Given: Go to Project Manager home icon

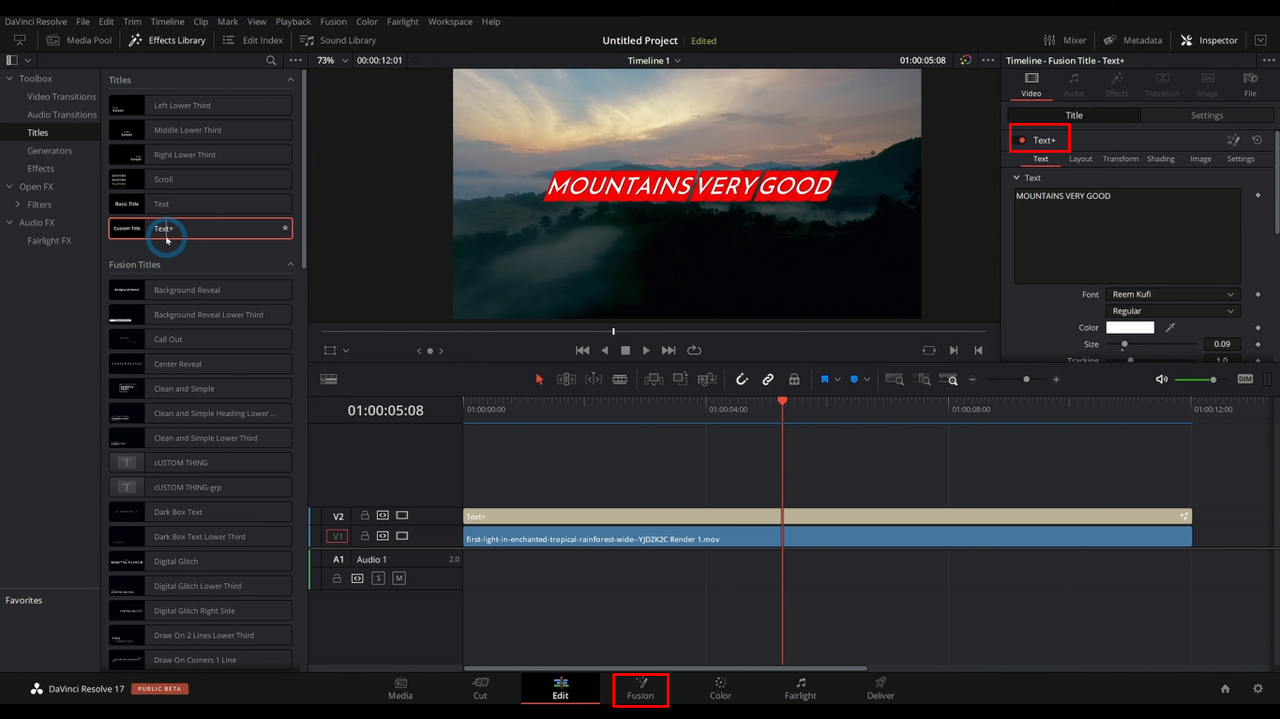Looking at the screenshot, I should click(1225, 688).
